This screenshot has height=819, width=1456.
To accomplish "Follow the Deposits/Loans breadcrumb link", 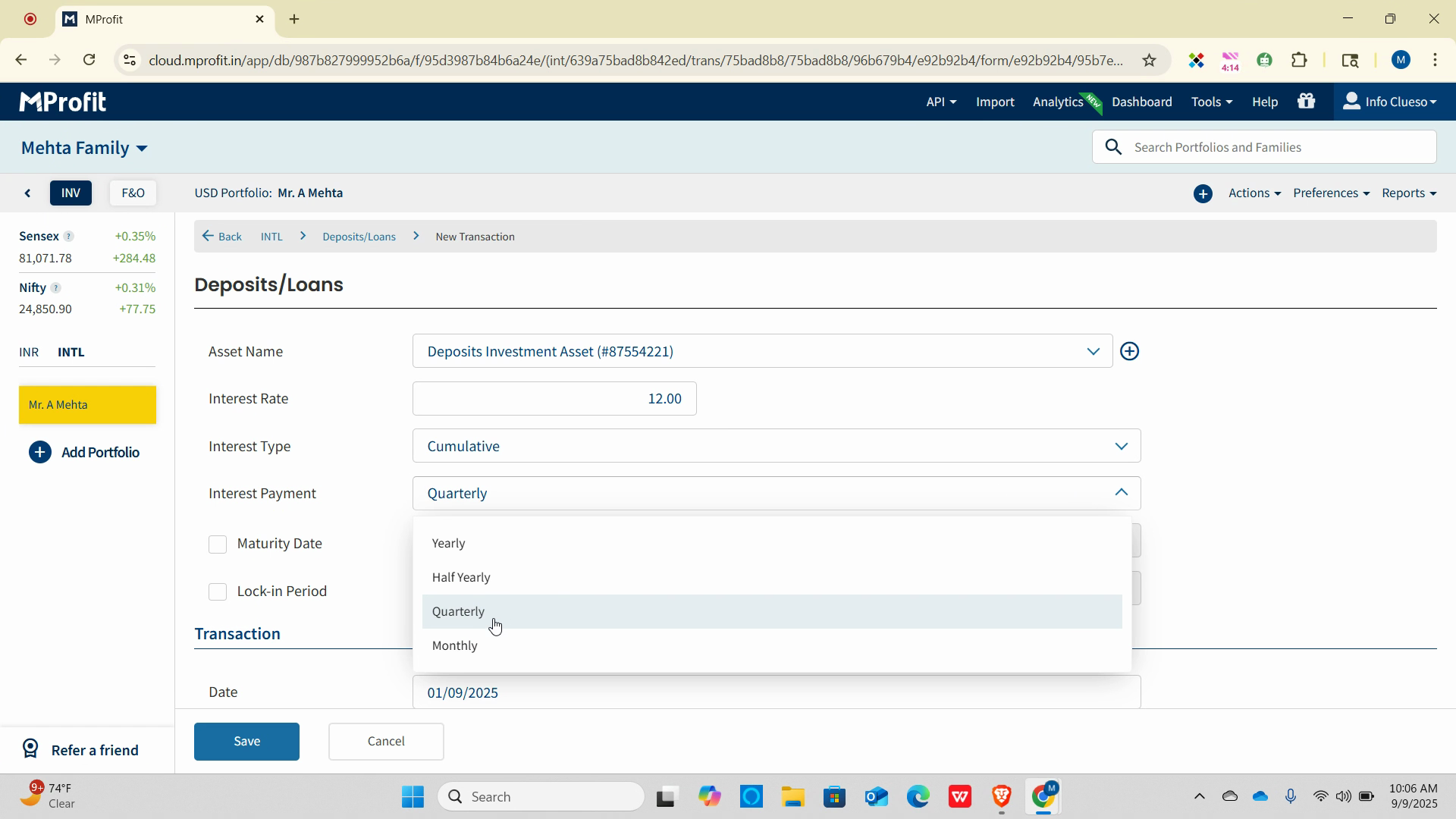I will 359,237.
